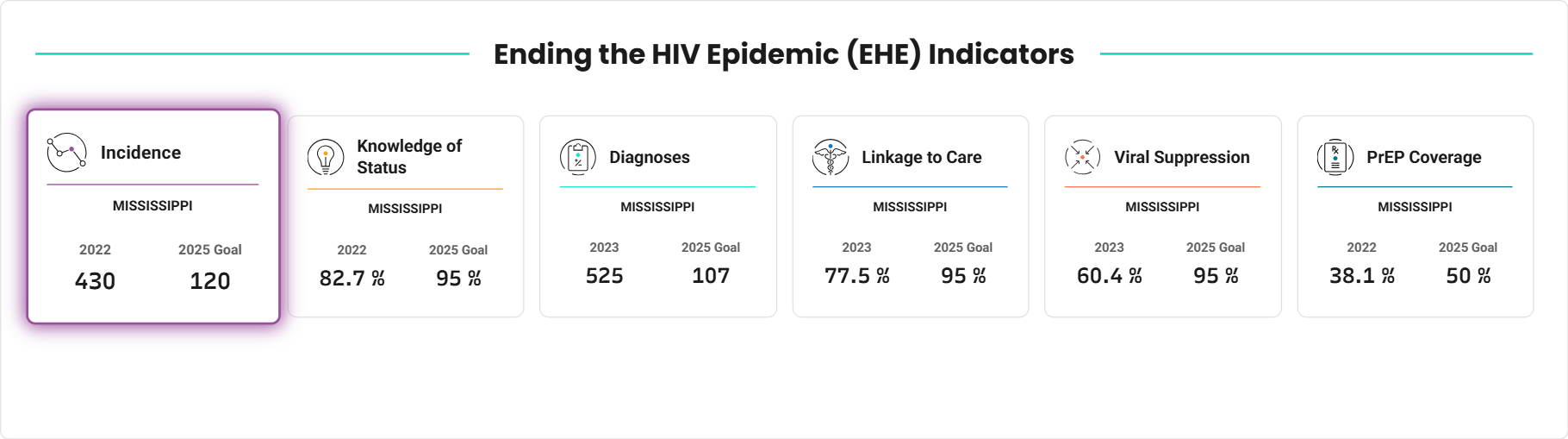This screenshot has height=439, width=1568.
Task: Click PrEP Coverage 38.1 % value
Action: point(1361,276)
